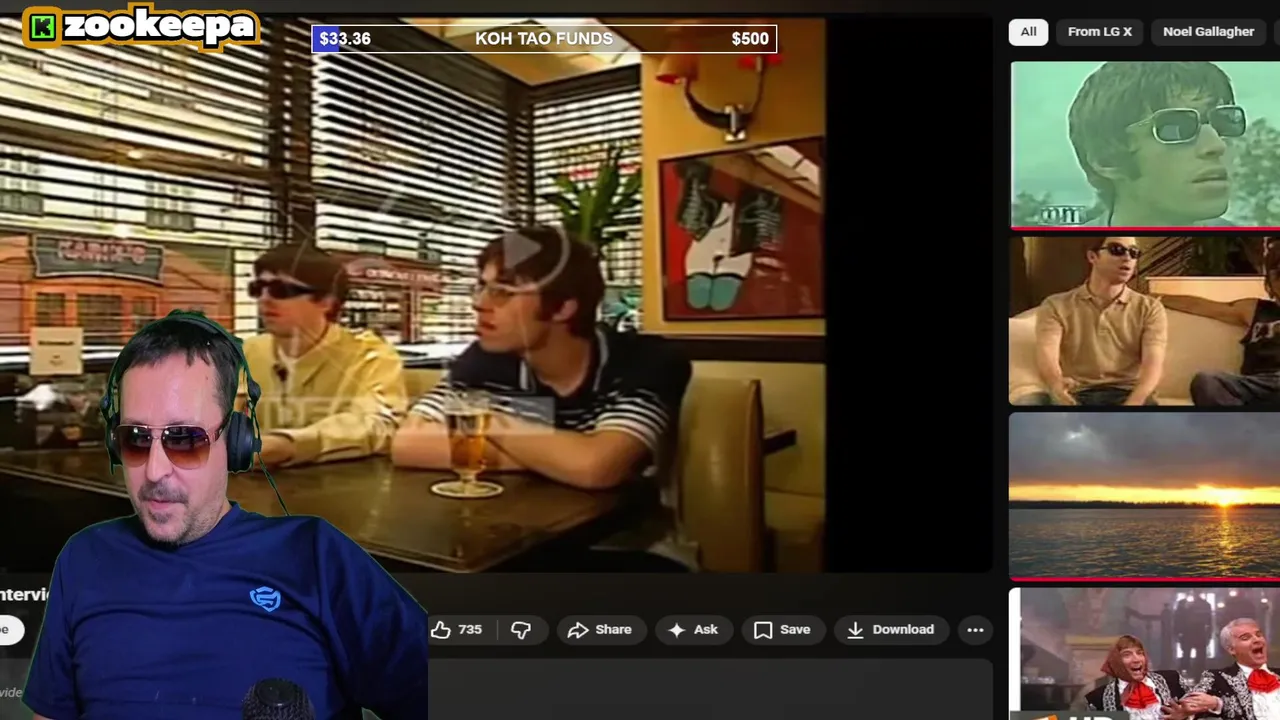Viewport: 1280px width, 720px height.
Task: Click the Koh Tao Funds donation goal bar
Action: point(544,39)
